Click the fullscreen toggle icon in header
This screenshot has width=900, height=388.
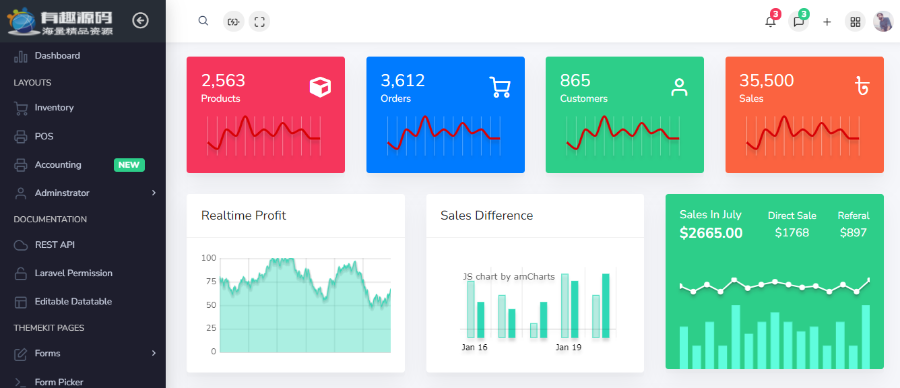(259, 22)
